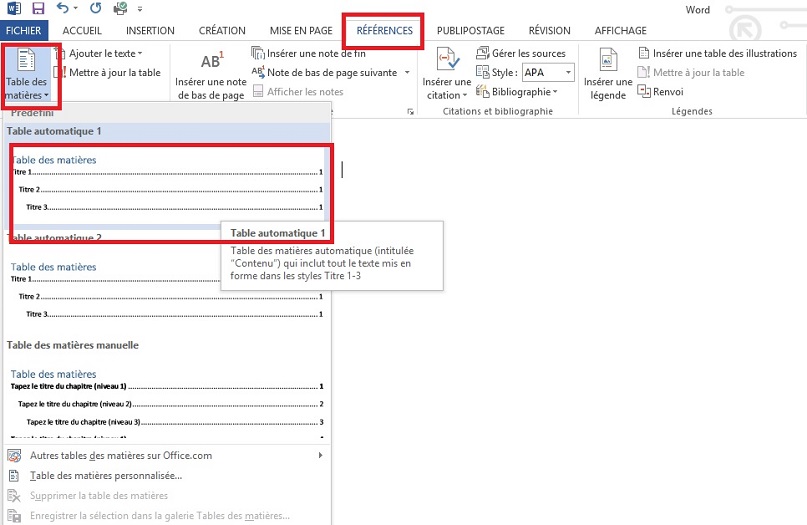Go to Note de bas de page suivante
This screenshot has height=525, width=807.
tap(325, 73)
